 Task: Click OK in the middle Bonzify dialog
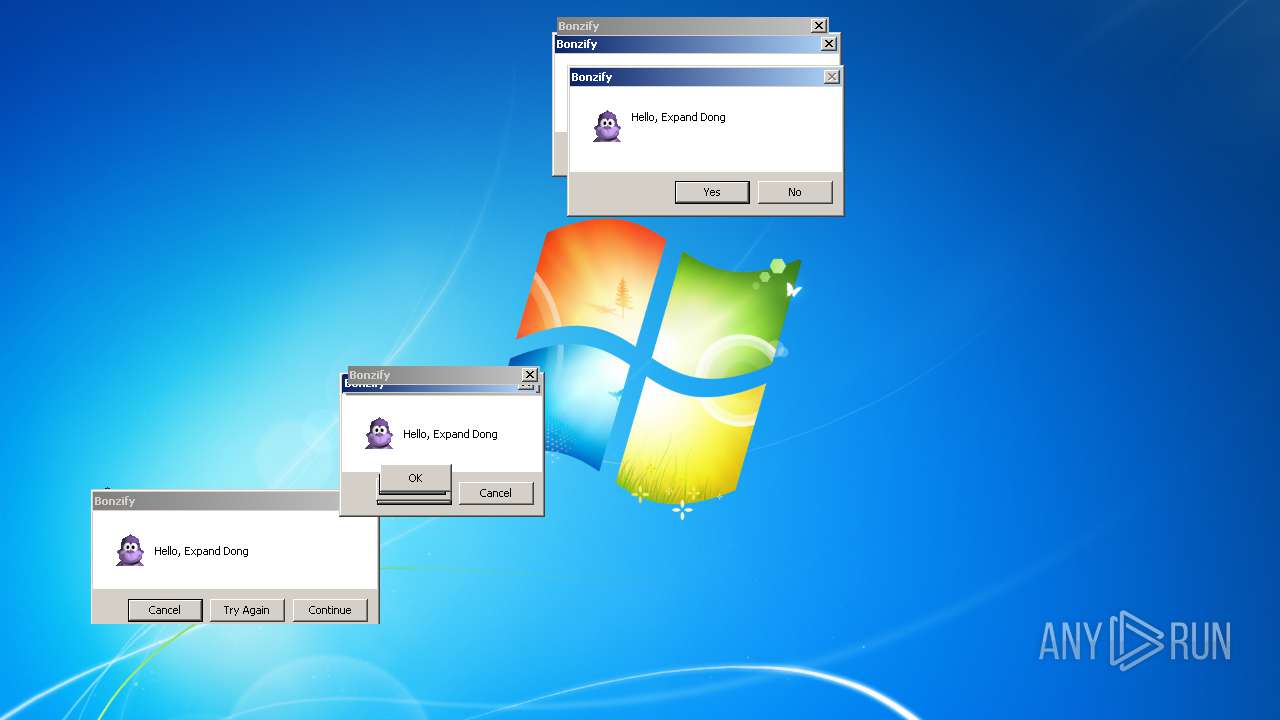click(415, 478)
